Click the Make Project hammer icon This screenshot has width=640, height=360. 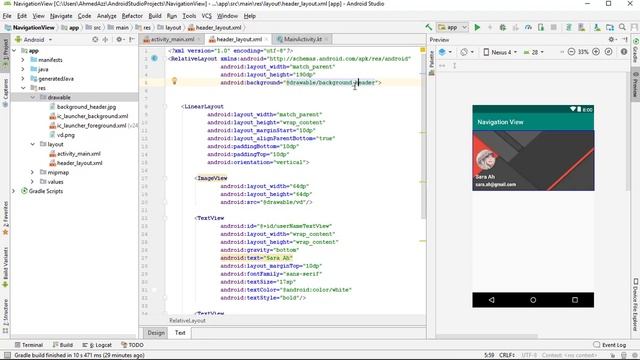[429, 27]
